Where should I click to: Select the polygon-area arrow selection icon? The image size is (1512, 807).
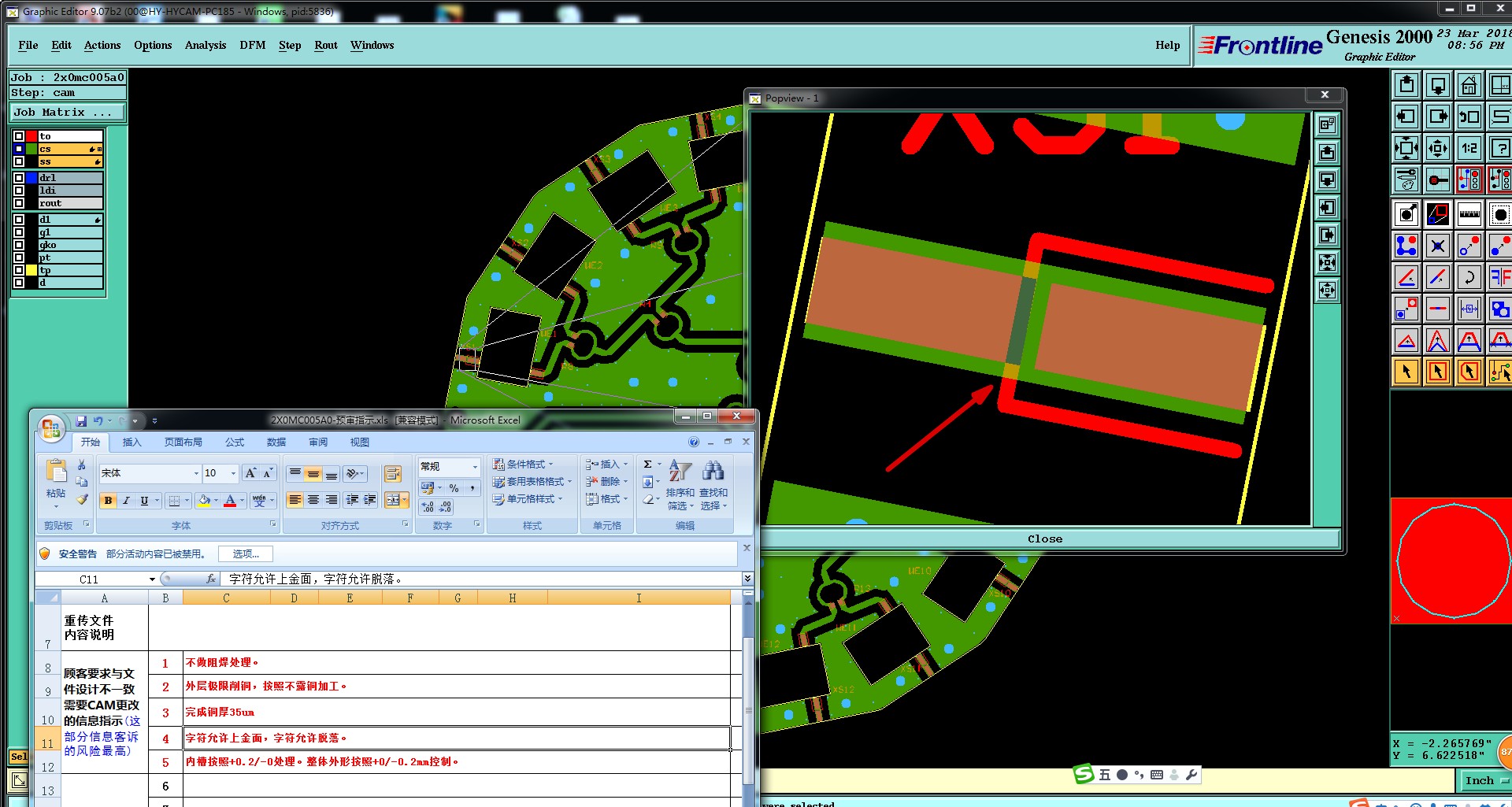(1469, 372)
